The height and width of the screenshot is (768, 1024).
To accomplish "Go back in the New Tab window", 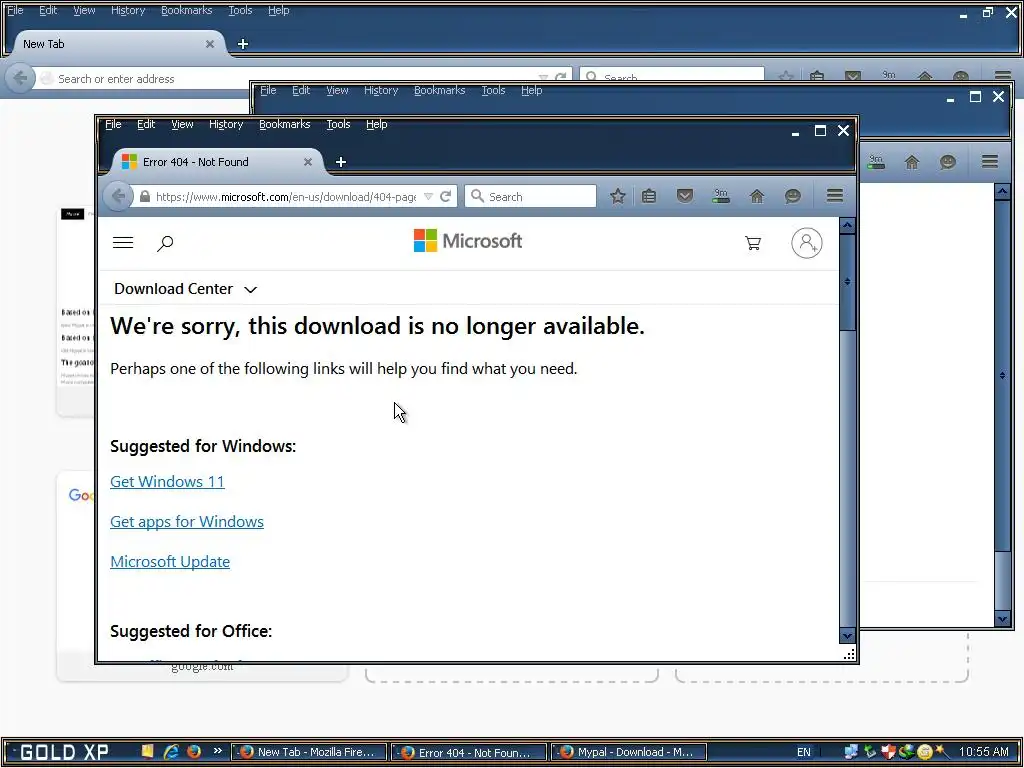I will click(x=20, y=78).
